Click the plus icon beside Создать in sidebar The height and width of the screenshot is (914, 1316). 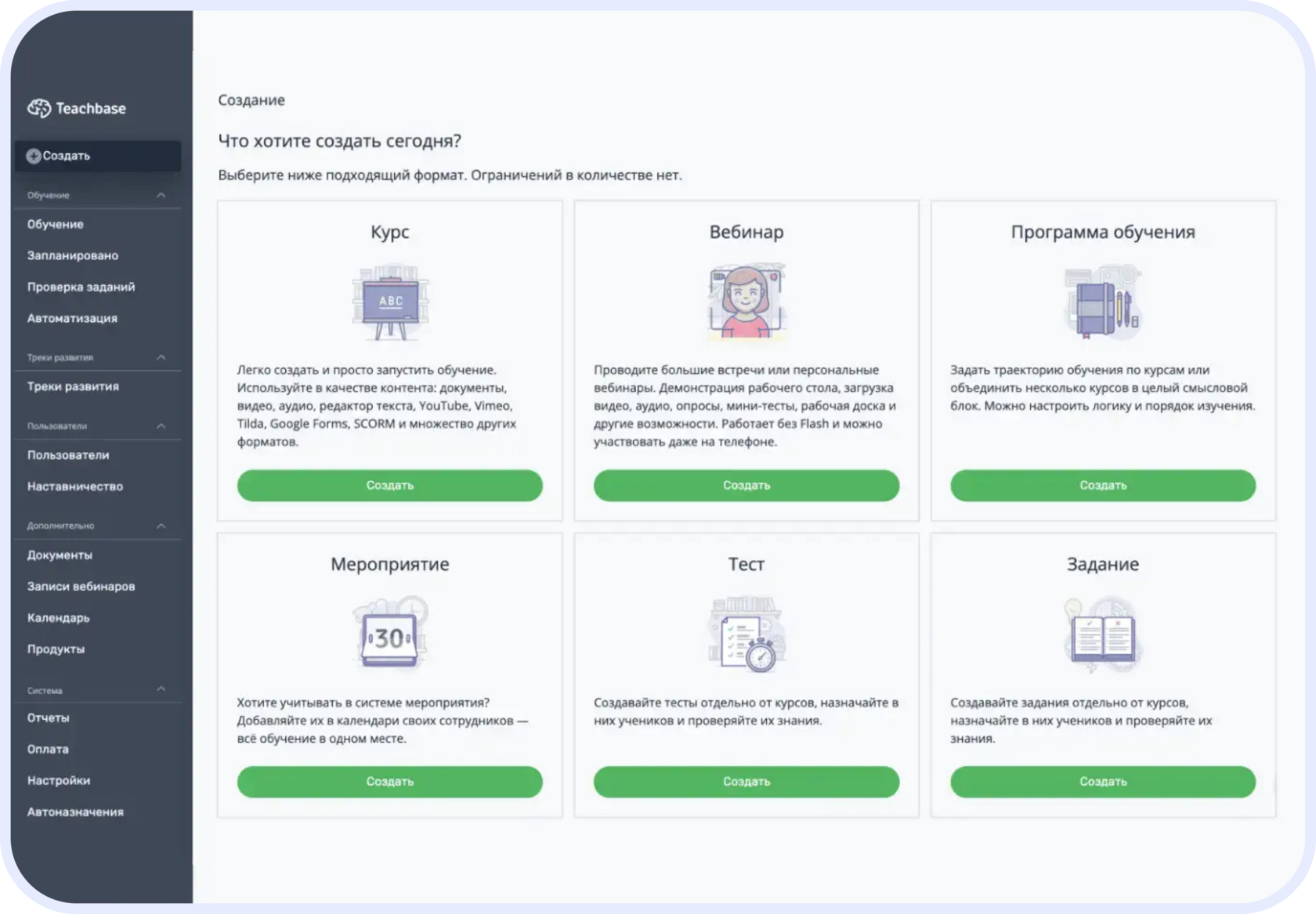[x=33, y=156]
